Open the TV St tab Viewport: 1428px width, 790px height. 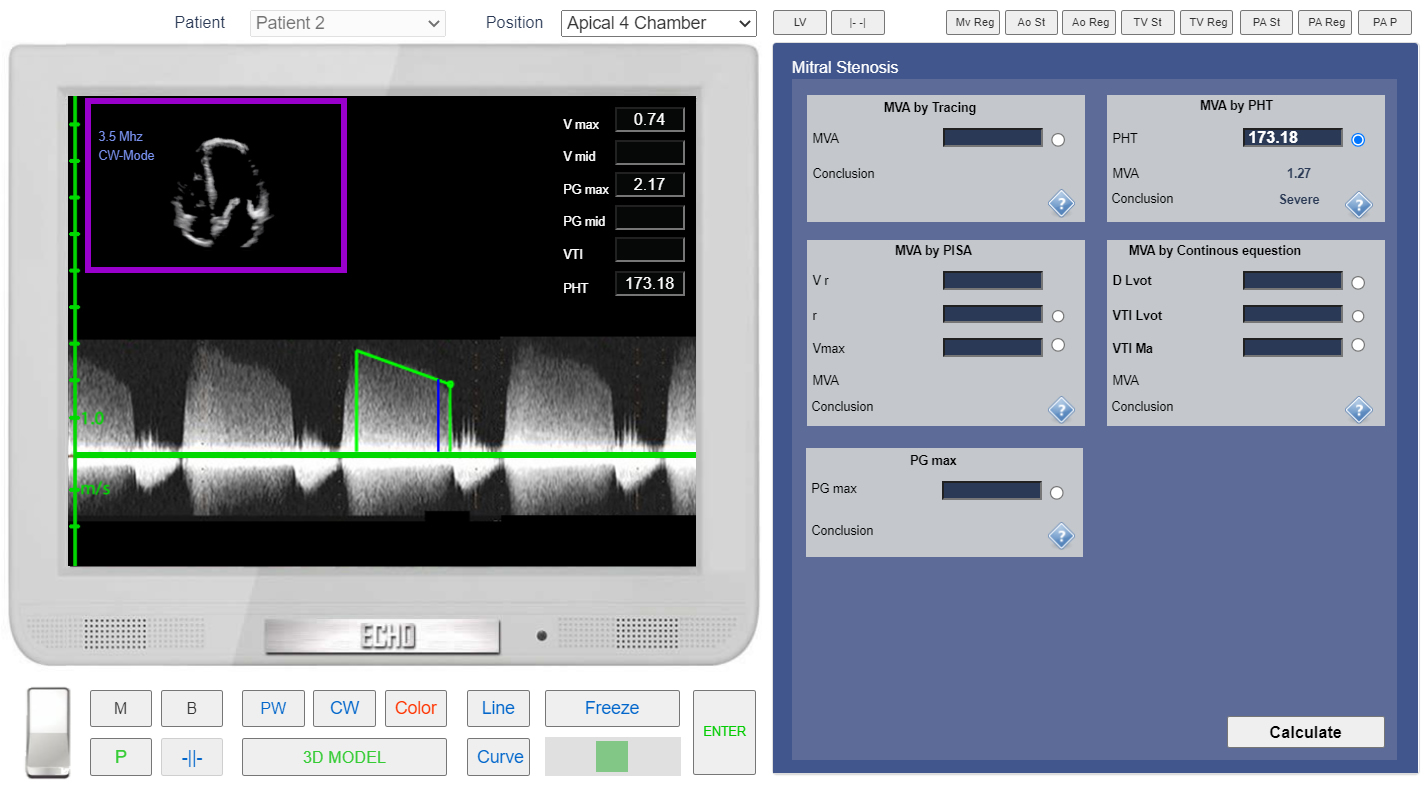tap(1148, 23)
